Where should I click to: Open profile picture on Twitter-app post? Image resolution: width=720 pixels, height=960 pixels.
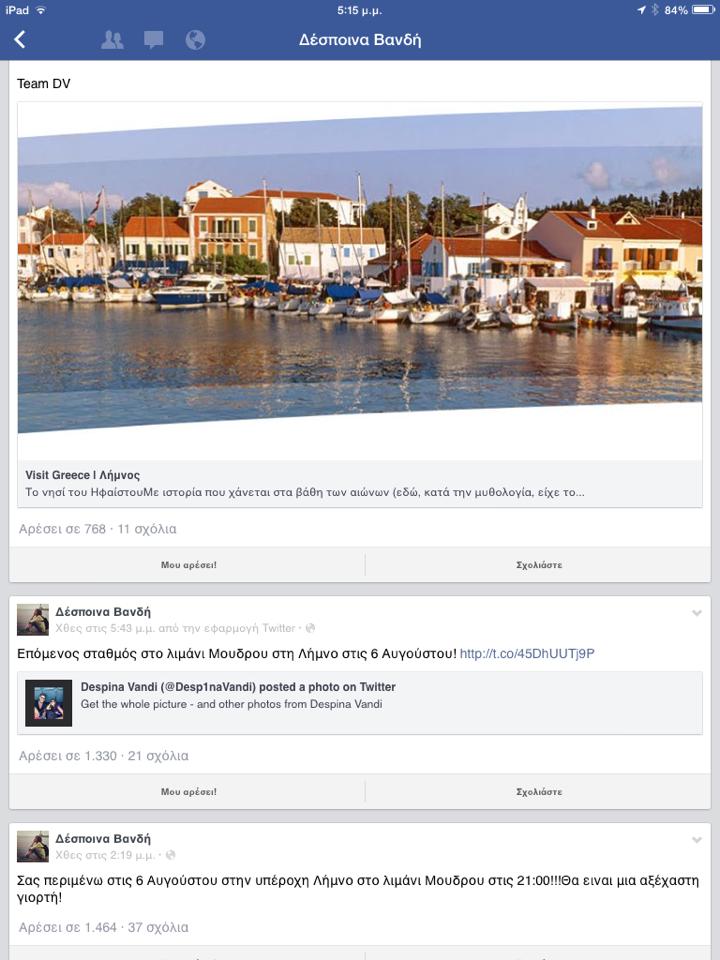click(x=32, y=620)
